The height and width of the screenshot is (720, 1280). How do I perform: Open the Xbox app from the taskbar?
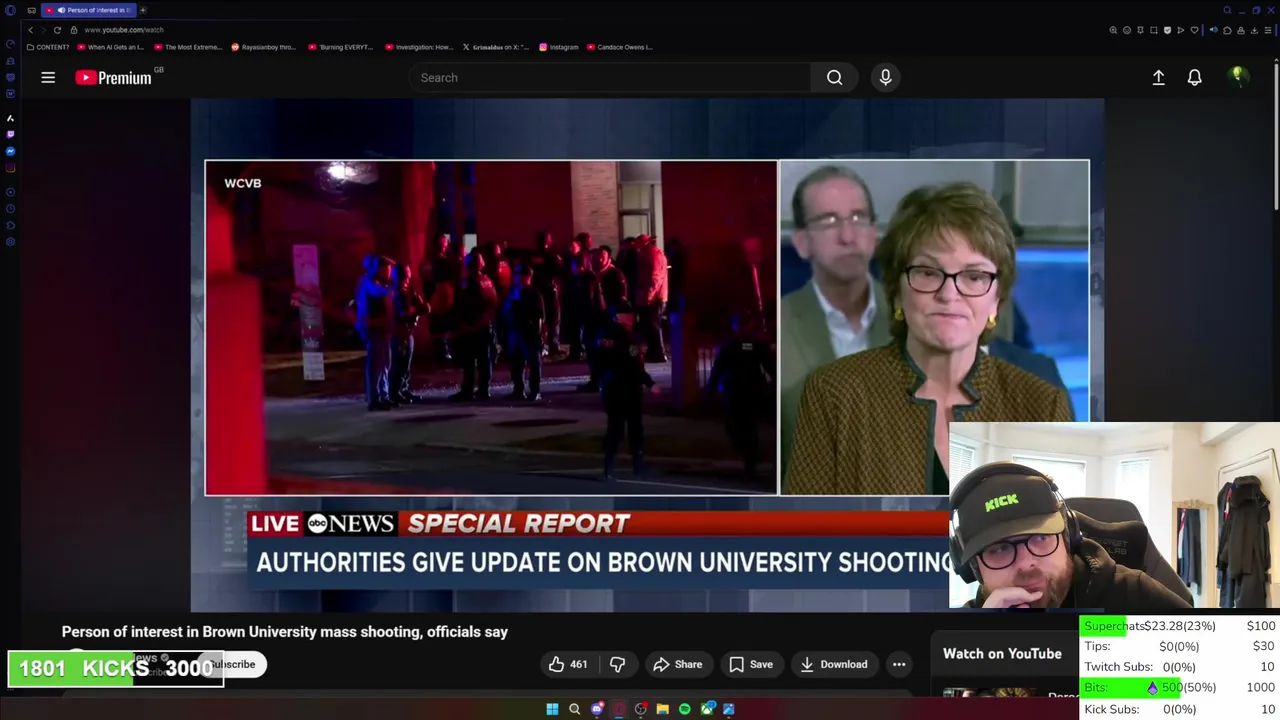(x=707, y=709)
